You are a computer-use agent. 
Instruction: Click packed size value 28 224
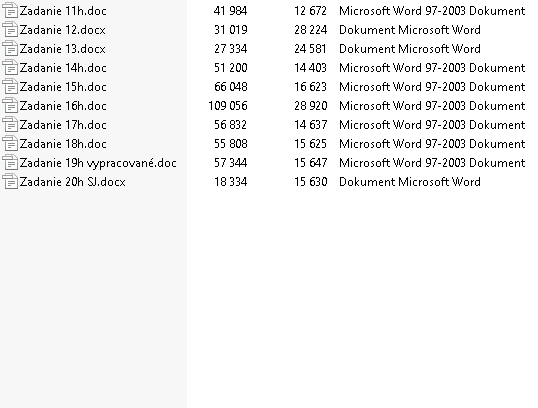tap(311, 30)
